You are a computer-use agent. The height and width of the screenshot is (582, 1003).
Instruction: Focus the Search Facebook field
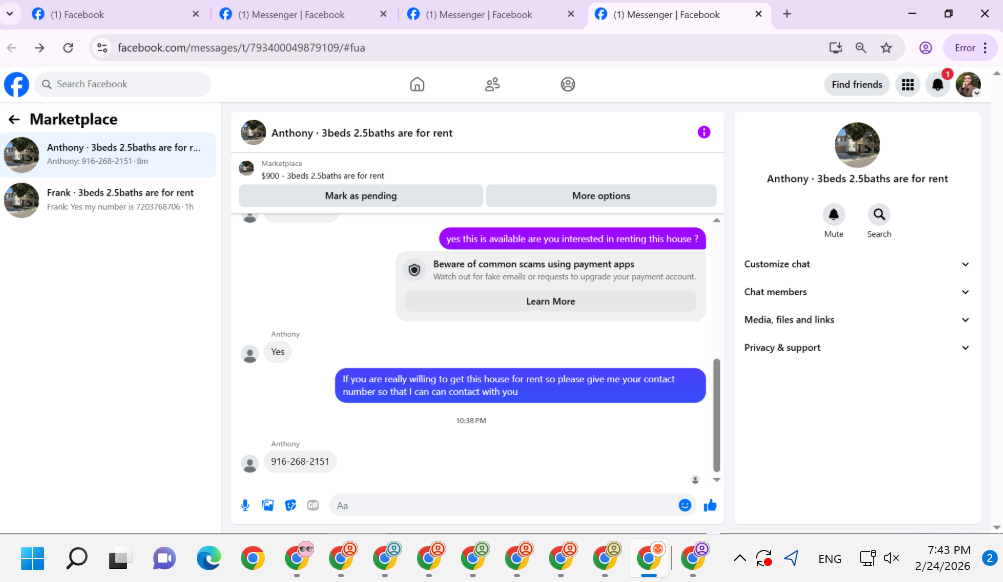pos(123,84)
